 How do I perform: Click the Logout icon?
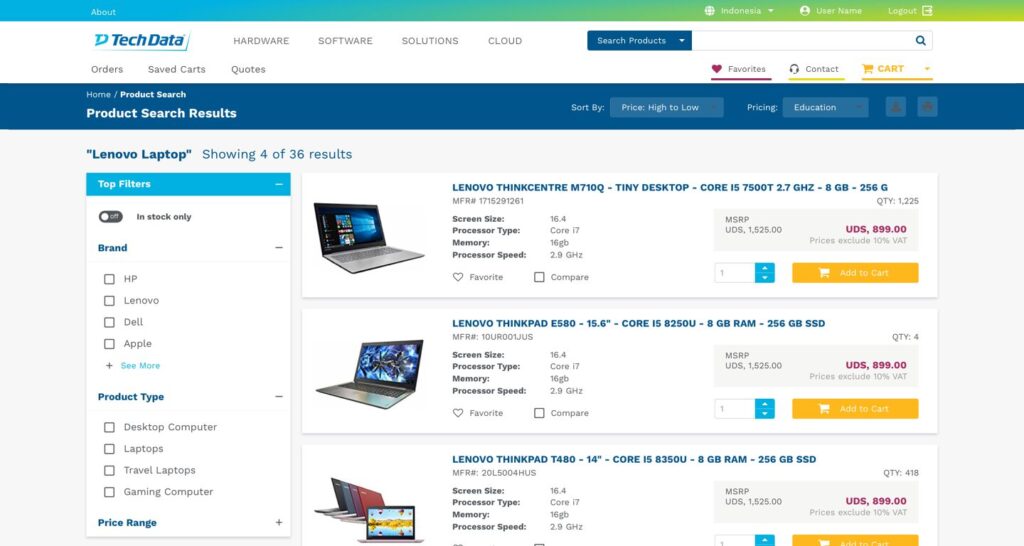(927, 10)
